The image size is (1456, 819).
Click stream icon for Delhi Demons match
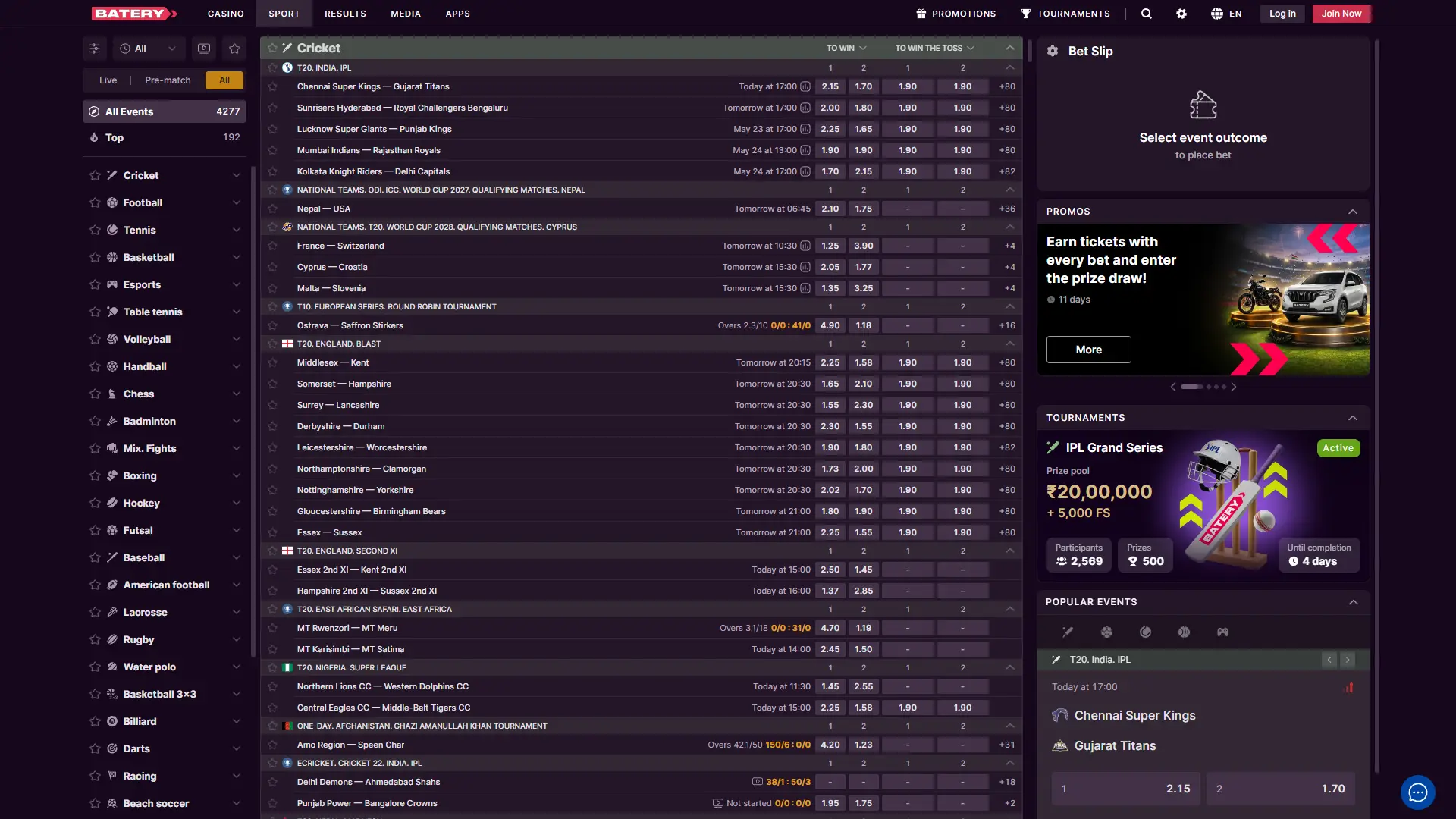[757, 782]
